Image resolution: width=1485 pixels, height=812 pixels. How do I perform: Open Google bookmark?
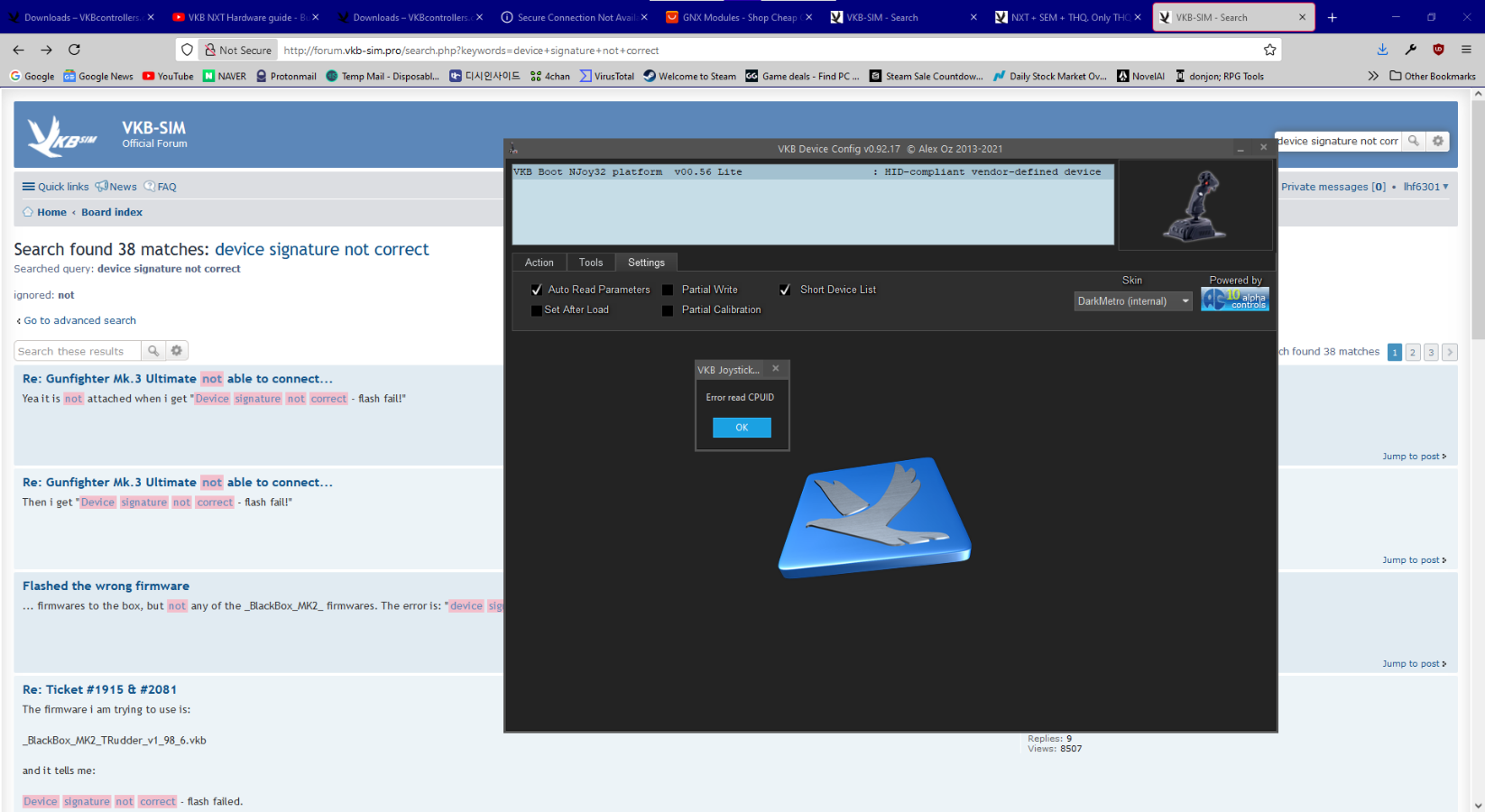pos(32,77)
